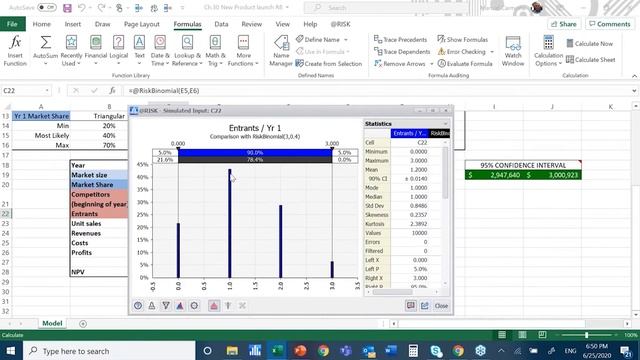The width and height of the screenshot is (640, 360).
Task: Click the formula bar input
Action: click(x=378, y=91)
